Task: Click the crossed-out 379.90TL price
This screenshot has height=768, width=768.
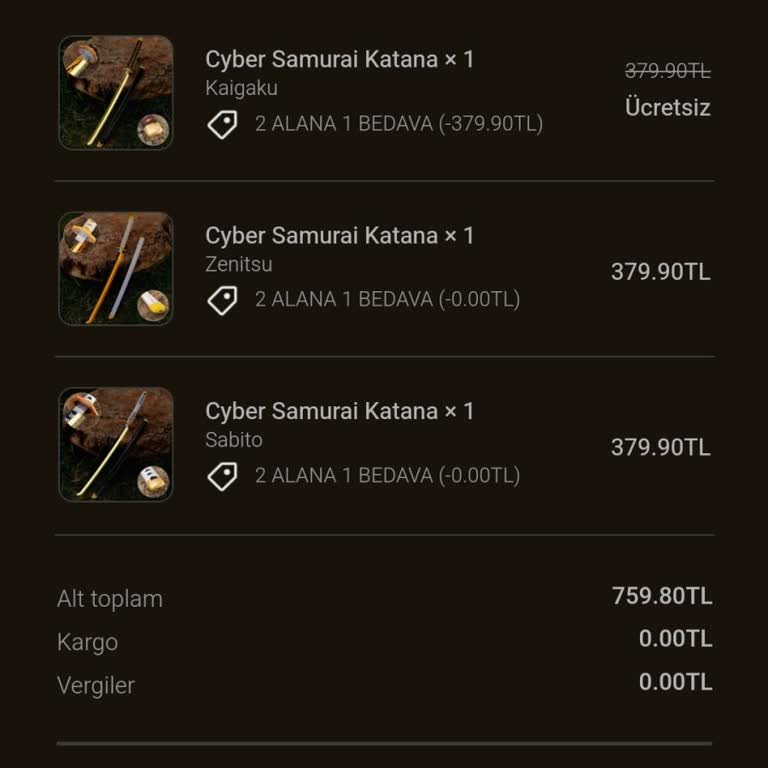Action: tap(667, 71)
